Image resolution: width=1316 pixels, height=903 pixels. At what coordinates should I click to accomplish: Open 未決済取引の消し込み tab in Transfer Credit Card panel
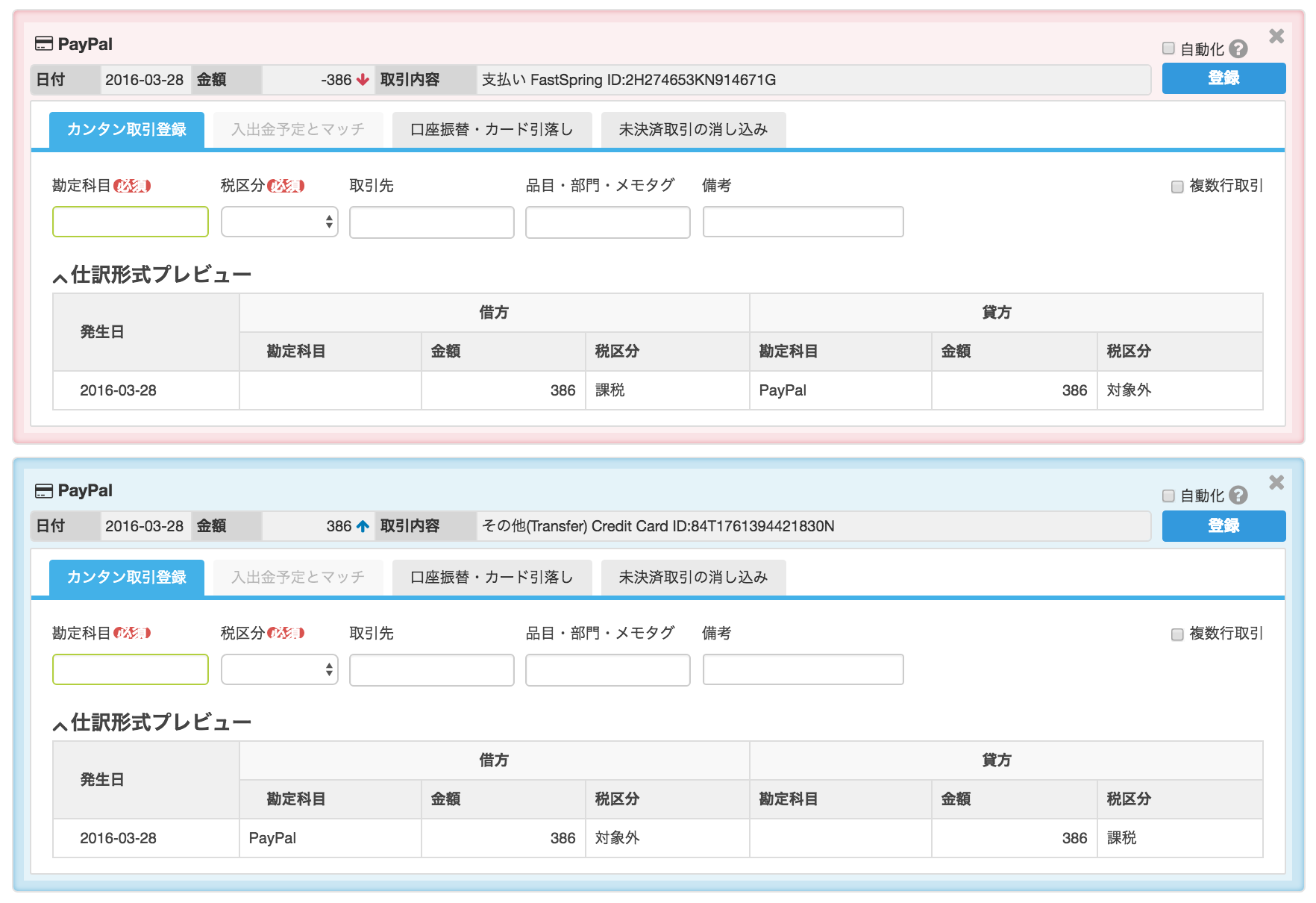[694, 578]
